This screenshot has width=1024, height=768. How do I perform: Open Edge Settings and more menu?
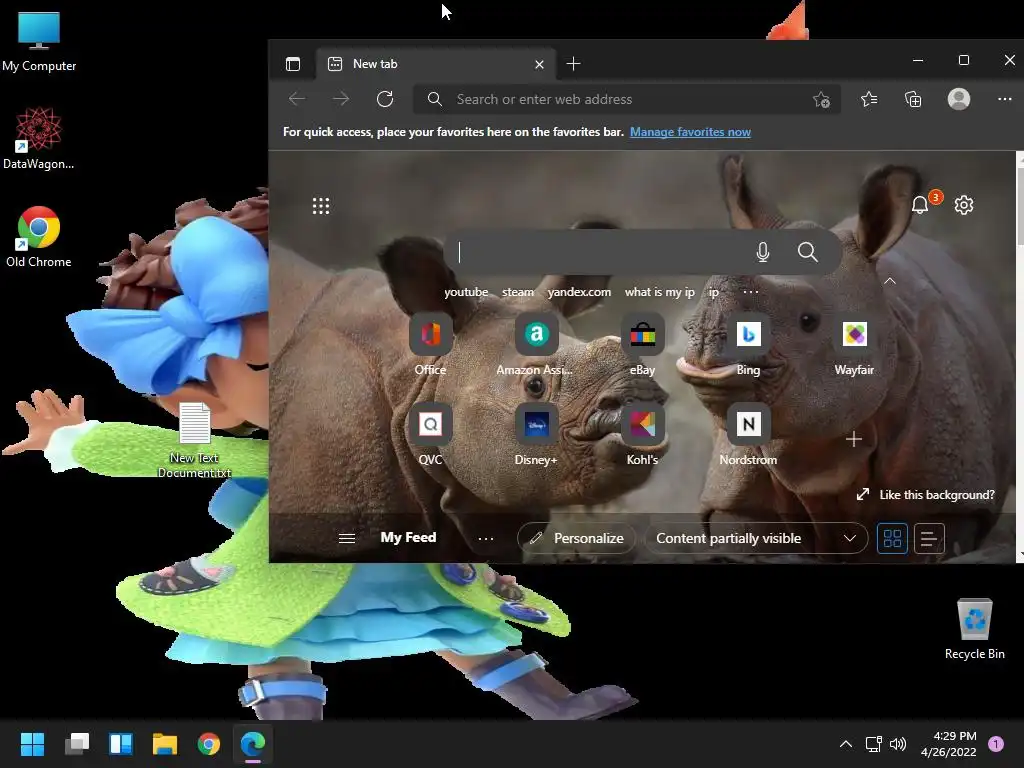click(1004, 99)
